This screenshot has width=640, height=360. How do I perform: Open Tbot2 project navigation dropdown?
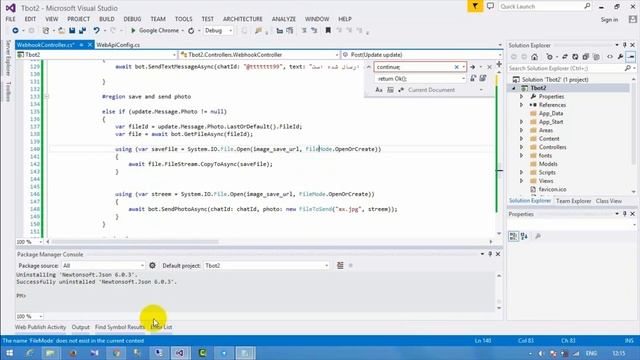(174, 55)
